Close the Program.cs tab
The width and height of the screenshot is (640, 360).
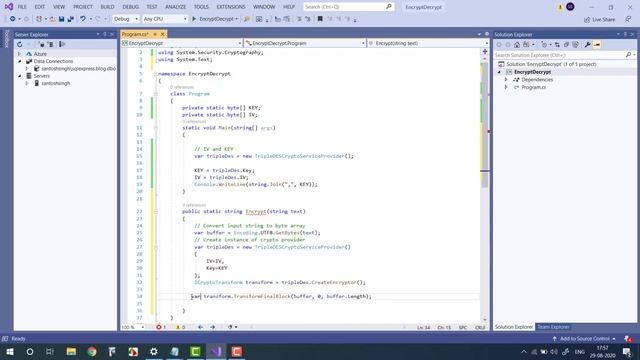click(162, 34)
